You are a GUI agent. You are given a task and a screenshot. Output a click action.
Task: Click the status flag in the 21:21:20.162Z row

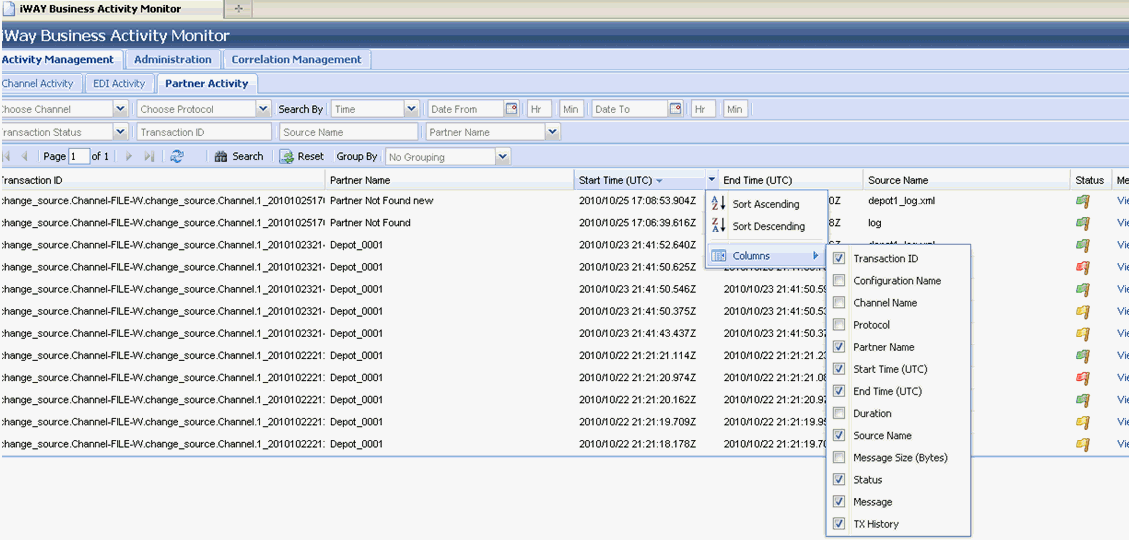[1082, 400]
